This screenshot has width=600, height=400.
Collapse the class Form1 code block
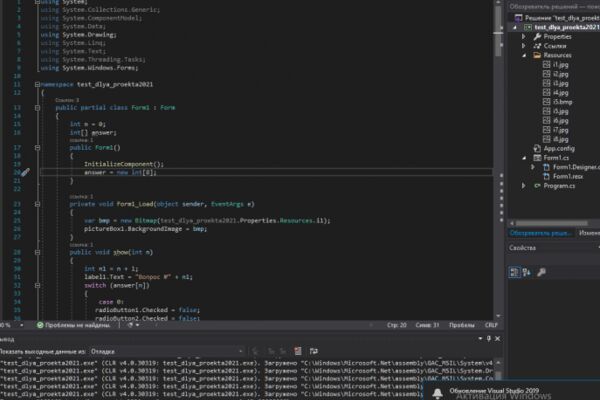tap(37, 108)
